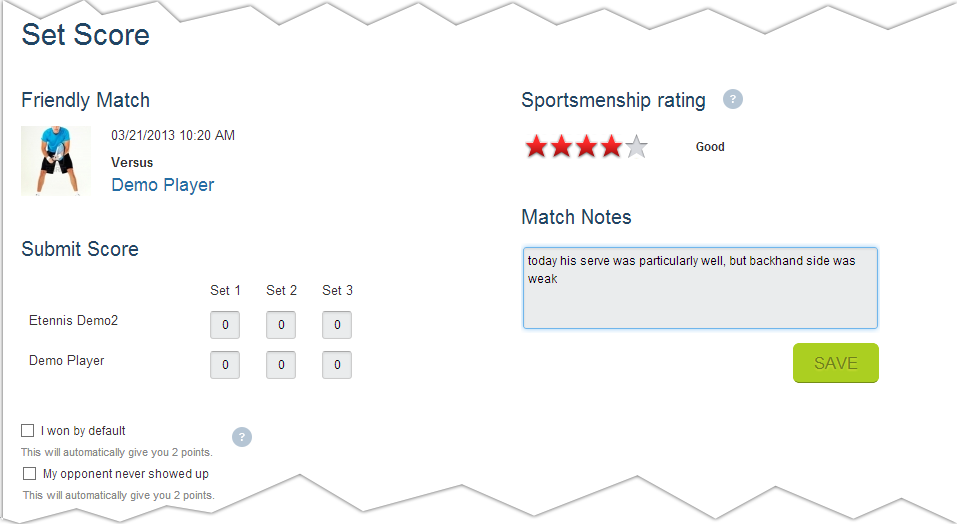Viewport: 957px width, 524px height.
Task: Select the fifth gray star
Action: [636, 148]
